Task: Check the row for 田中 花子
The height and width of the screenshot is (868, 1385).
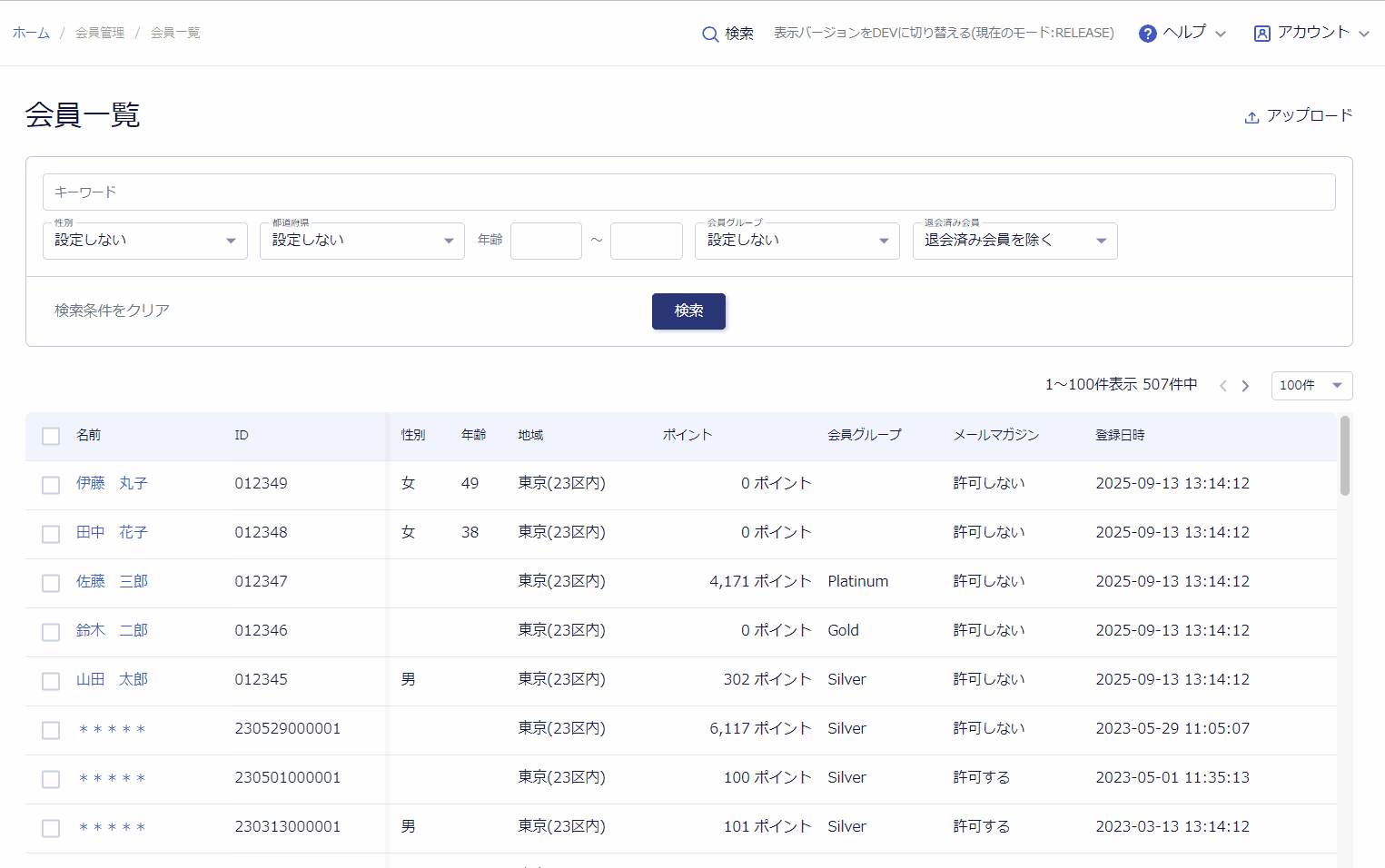Action: point(51,534)
